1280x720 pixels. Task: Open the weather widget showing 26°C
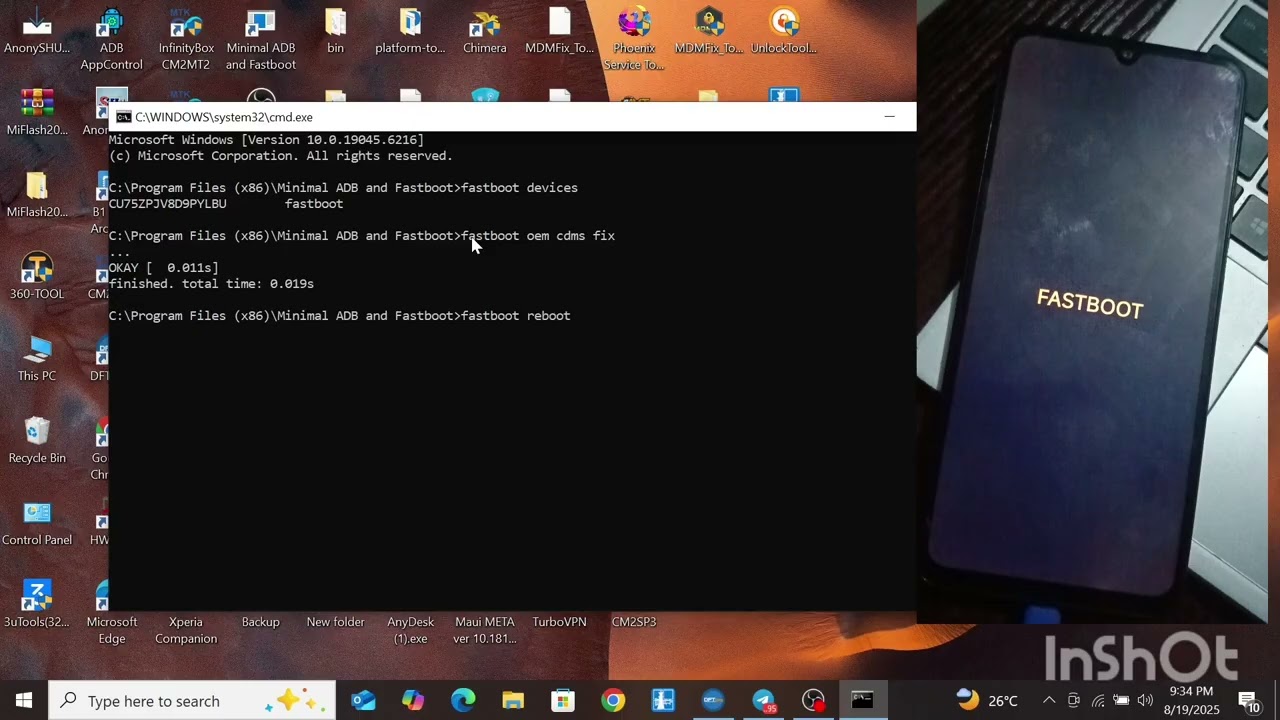(986, 700)
